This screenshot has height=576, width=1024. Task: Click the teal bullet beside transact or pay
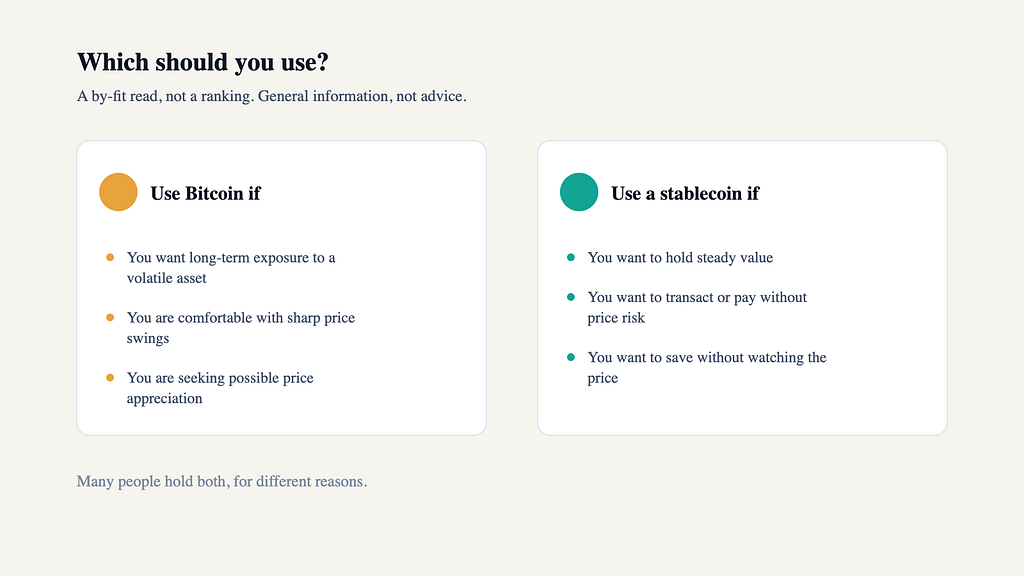tap(571, 297)
